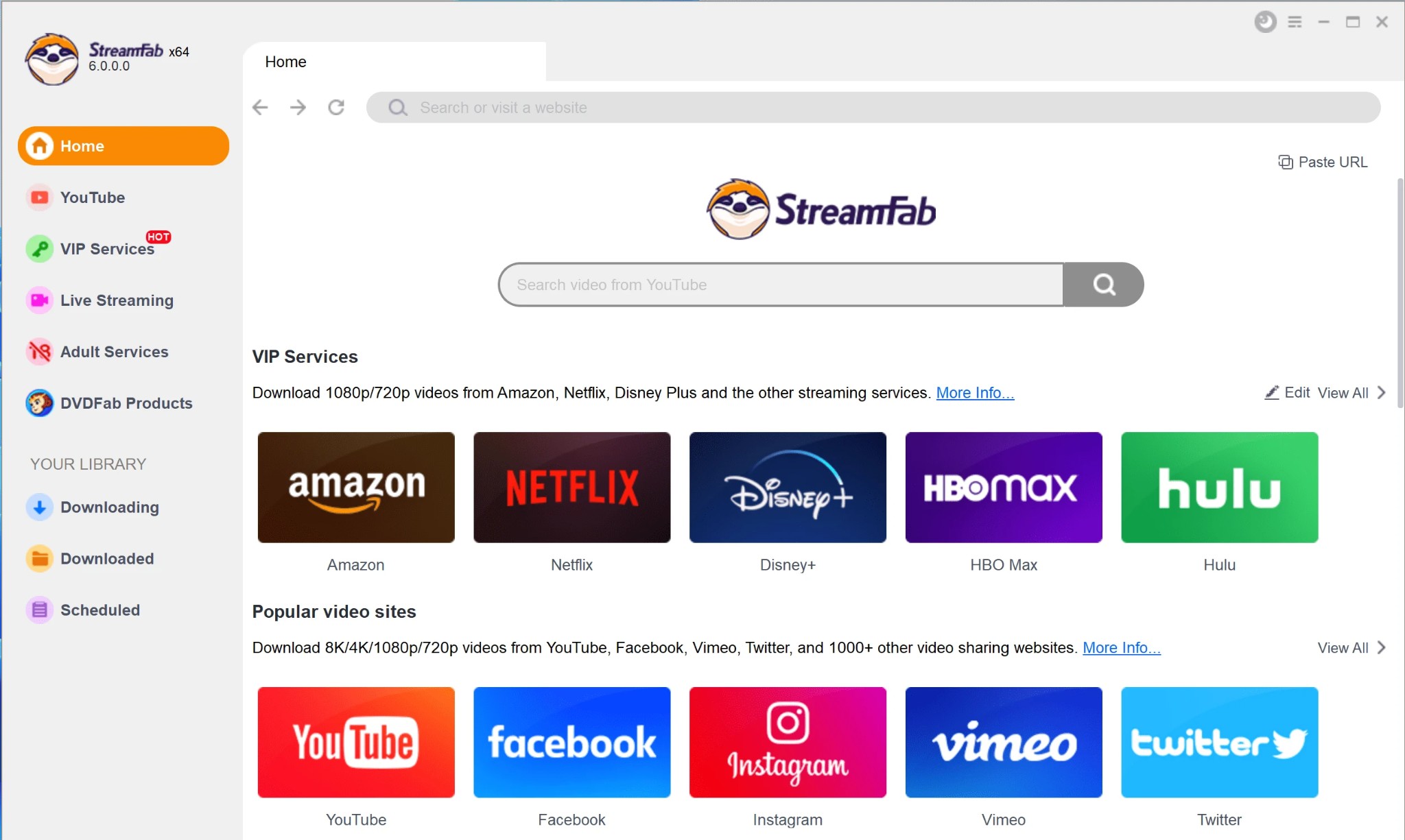The width and height of the screenshot is (1405, 840).
Task: Click the Amazon VIP service icon
Action: click(x=355, y=487)
